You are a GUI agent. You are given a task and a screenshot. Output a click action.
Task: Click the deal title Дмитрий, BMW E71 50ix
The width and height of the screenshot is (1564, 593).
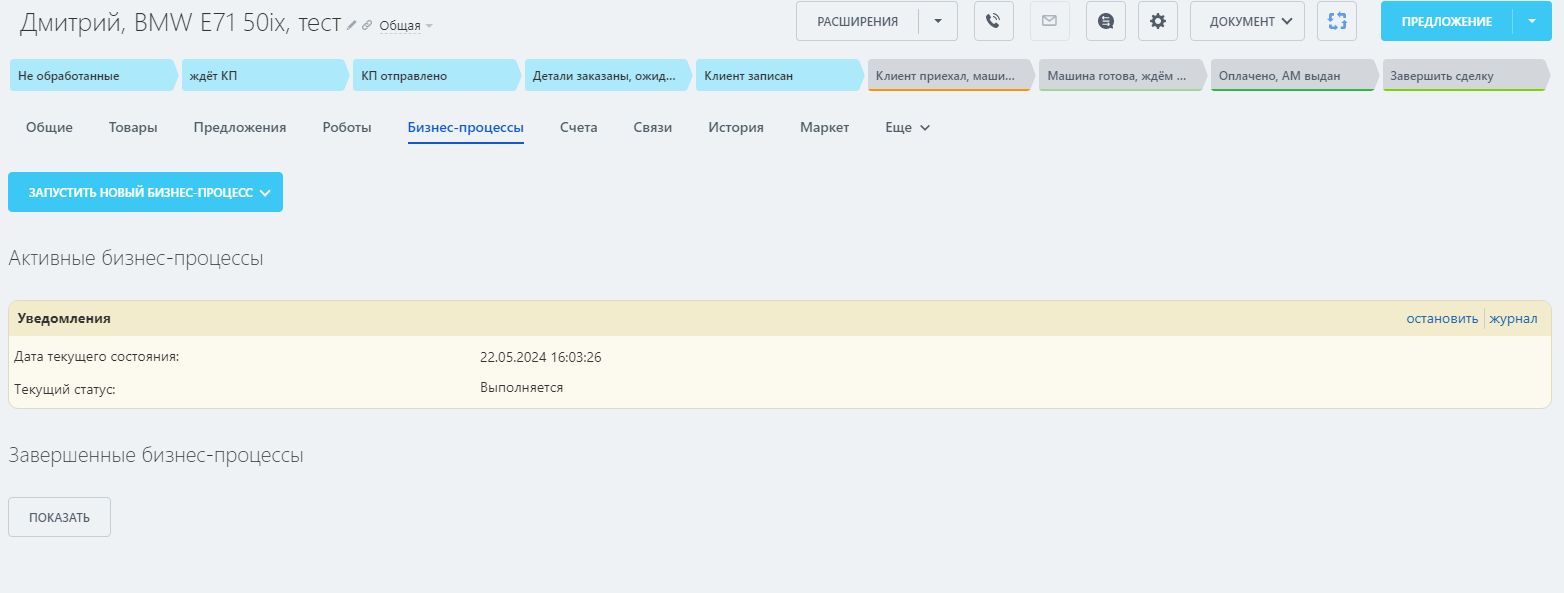tap(181, 23)
